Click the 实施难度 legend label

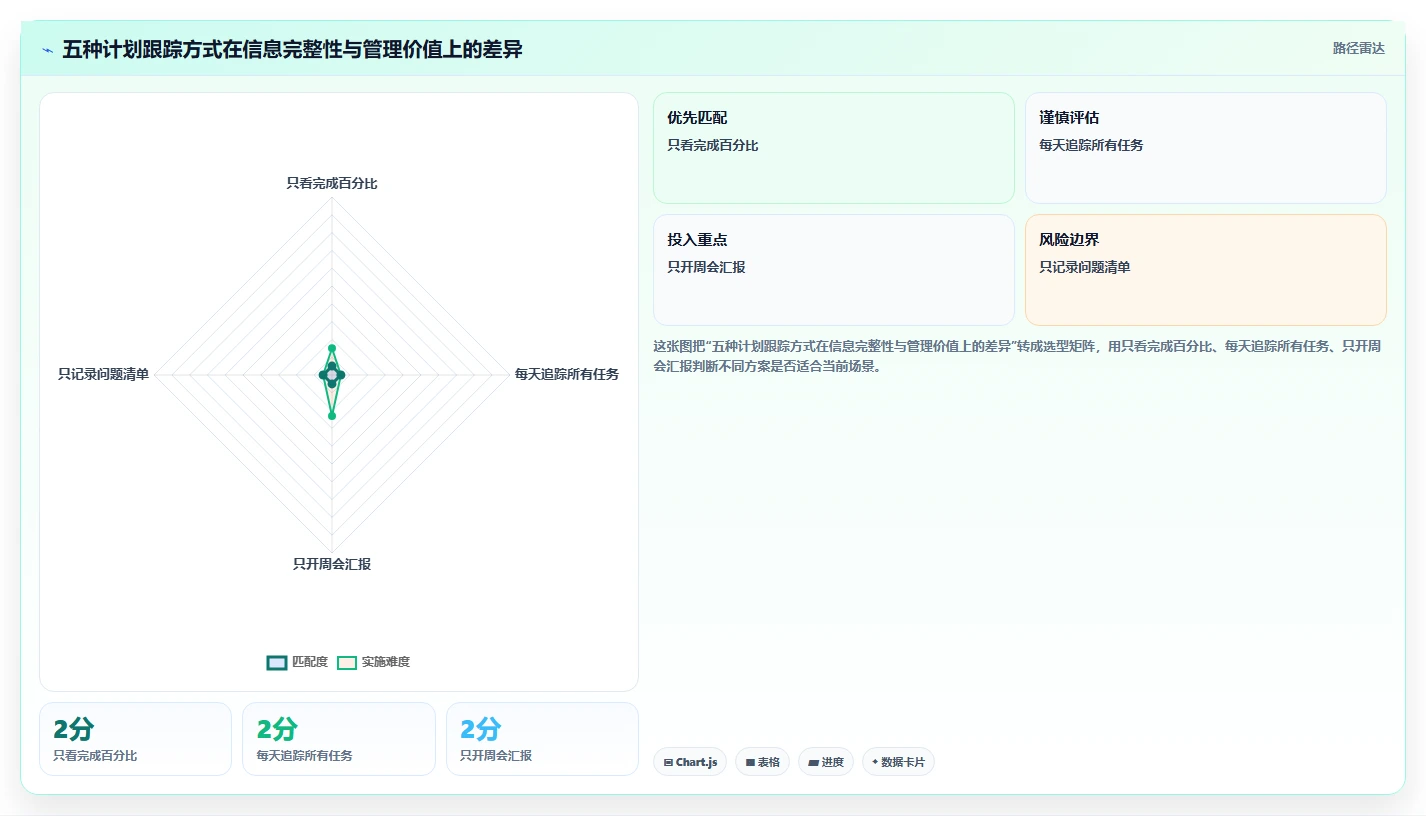coord(386,662)
